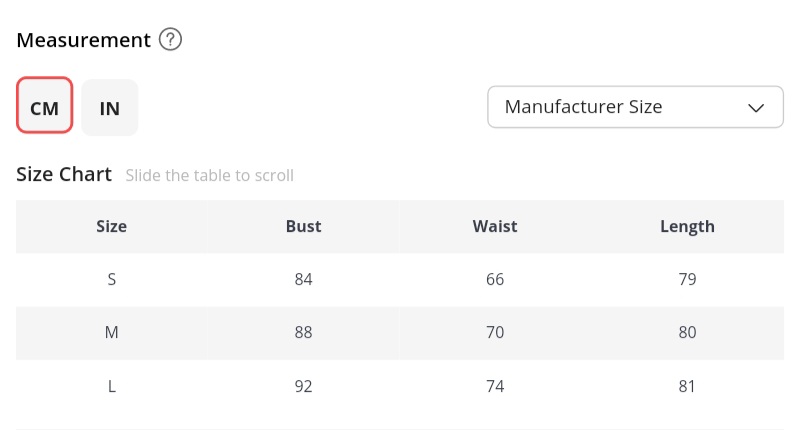Click the 'Slide the table to scroll' hint
Image resolution: width=800 pixels, height=430 pixels.
pos(209,176)
